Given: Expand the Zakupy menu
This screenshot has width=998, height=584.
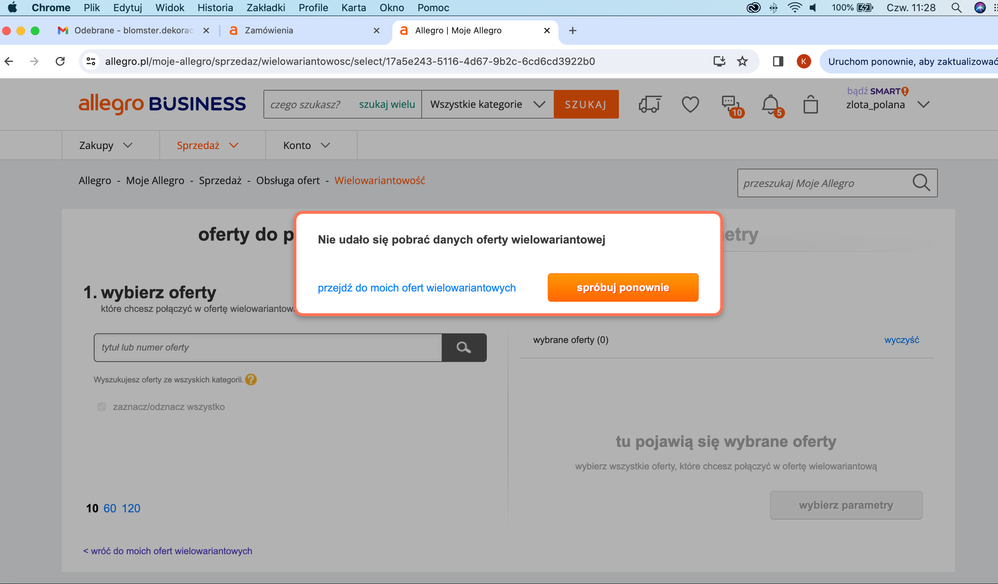Looking at the screenshot, I should point(106,145).
